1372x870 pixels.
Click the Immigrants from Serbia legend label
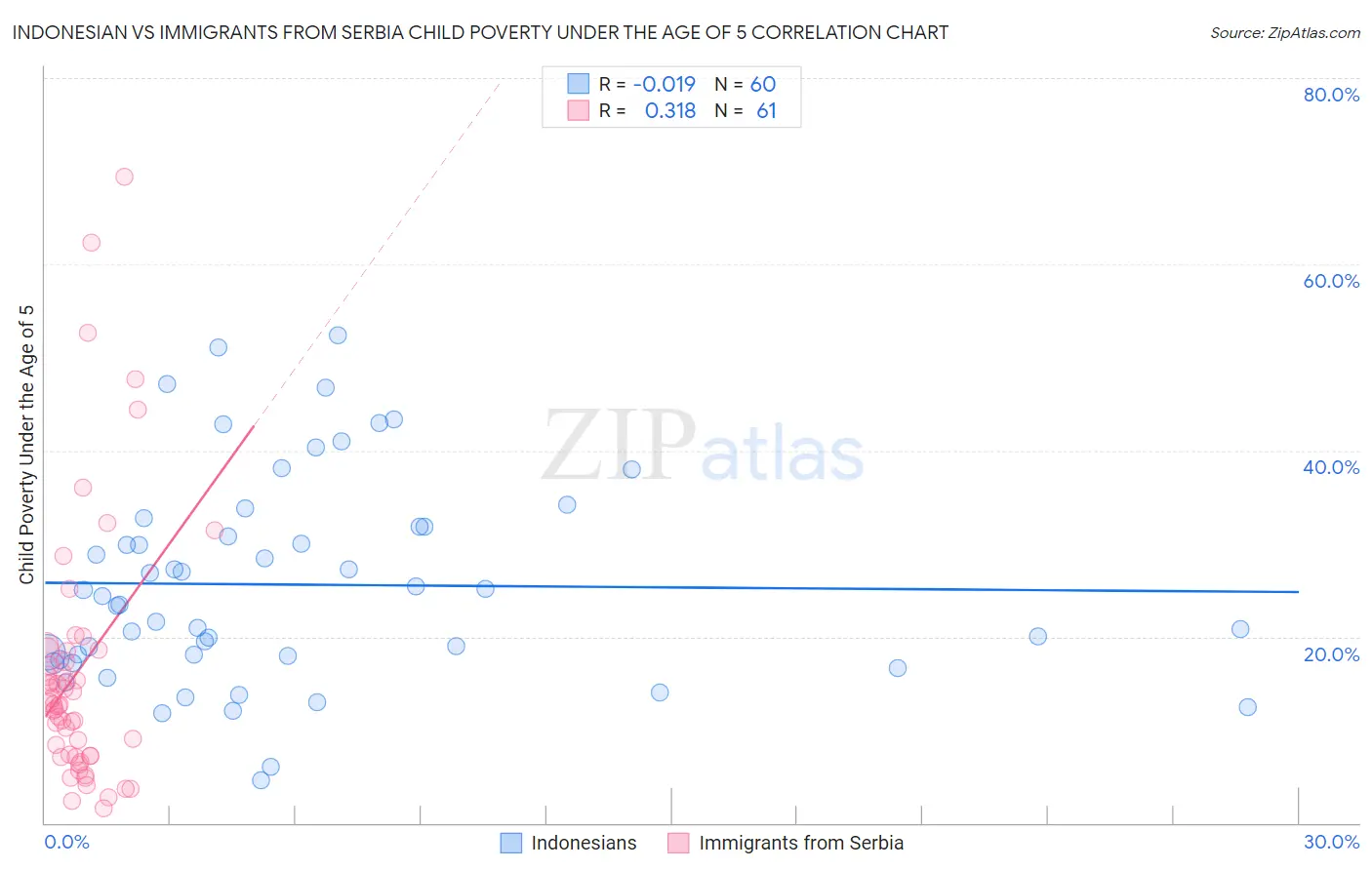pyautogui.click(x=801, y=843)
